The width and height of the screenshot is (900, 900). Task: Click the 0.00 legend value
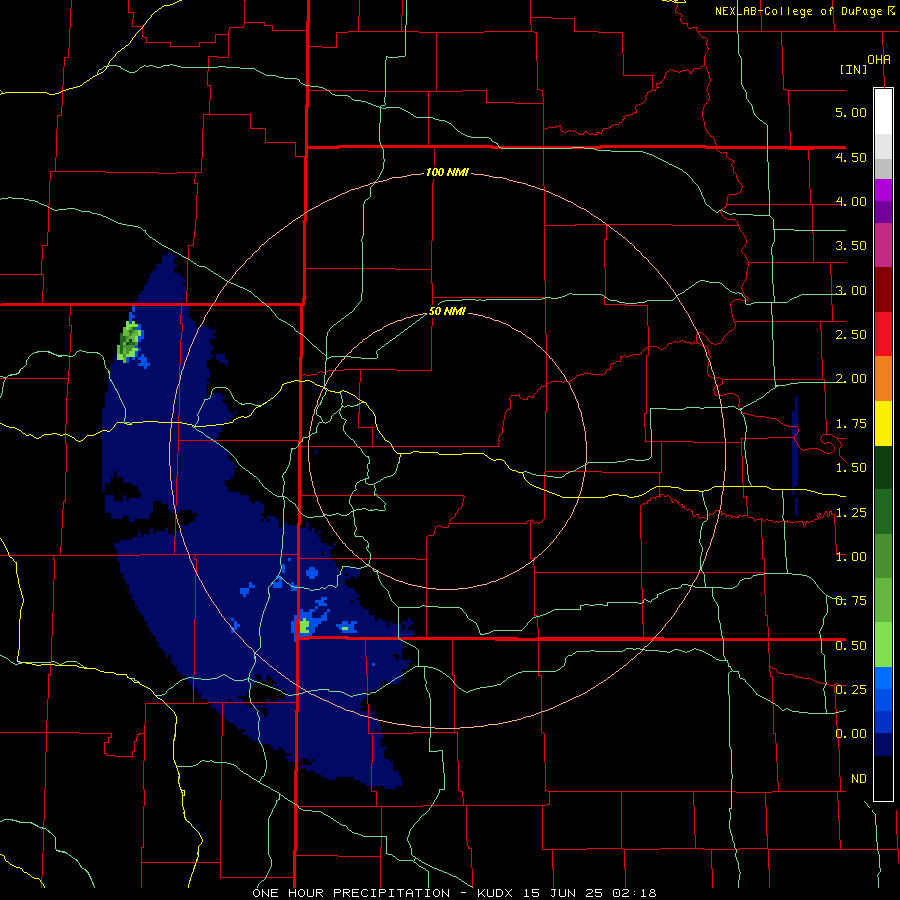coord(851,734)
